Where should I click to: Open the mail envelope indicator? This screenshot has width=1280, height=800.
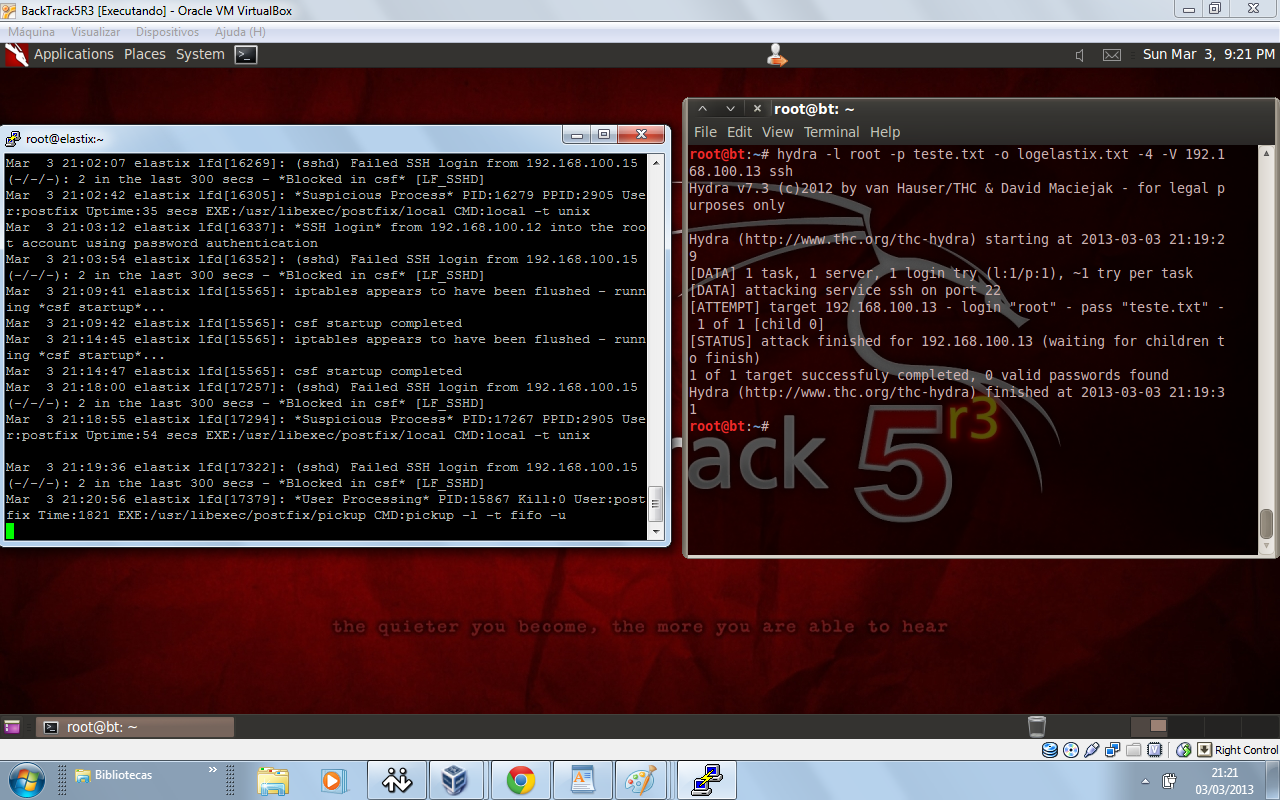point(1112,55)
